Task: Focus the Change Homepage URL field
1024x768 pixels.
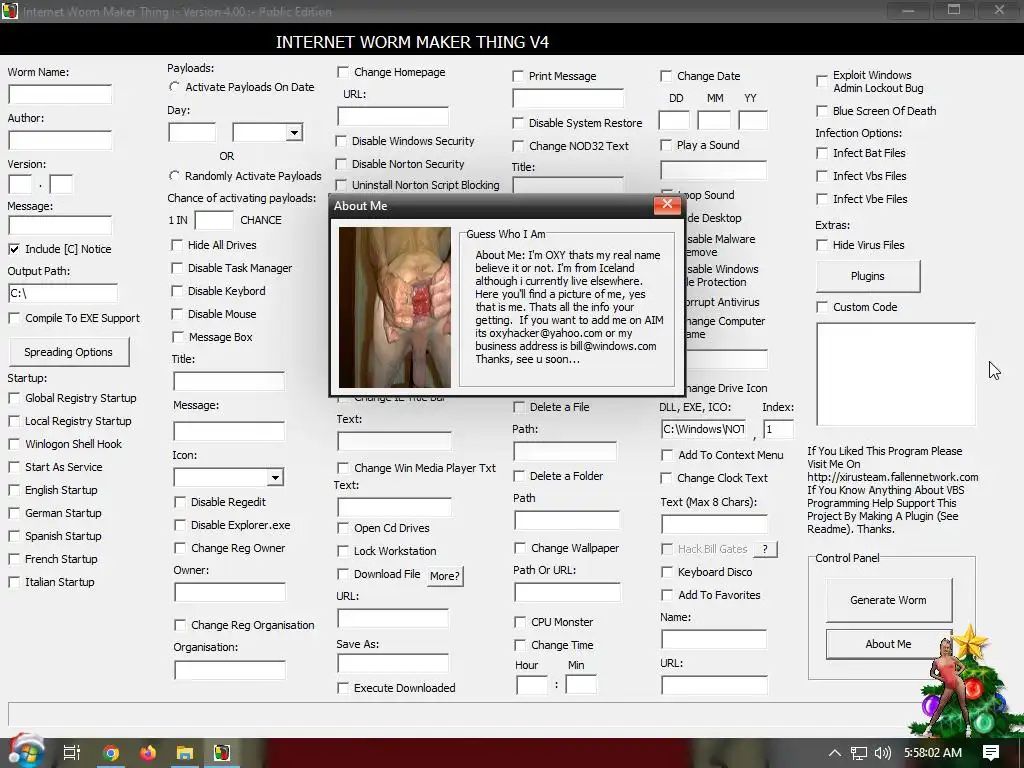Action: coord(393,116)
